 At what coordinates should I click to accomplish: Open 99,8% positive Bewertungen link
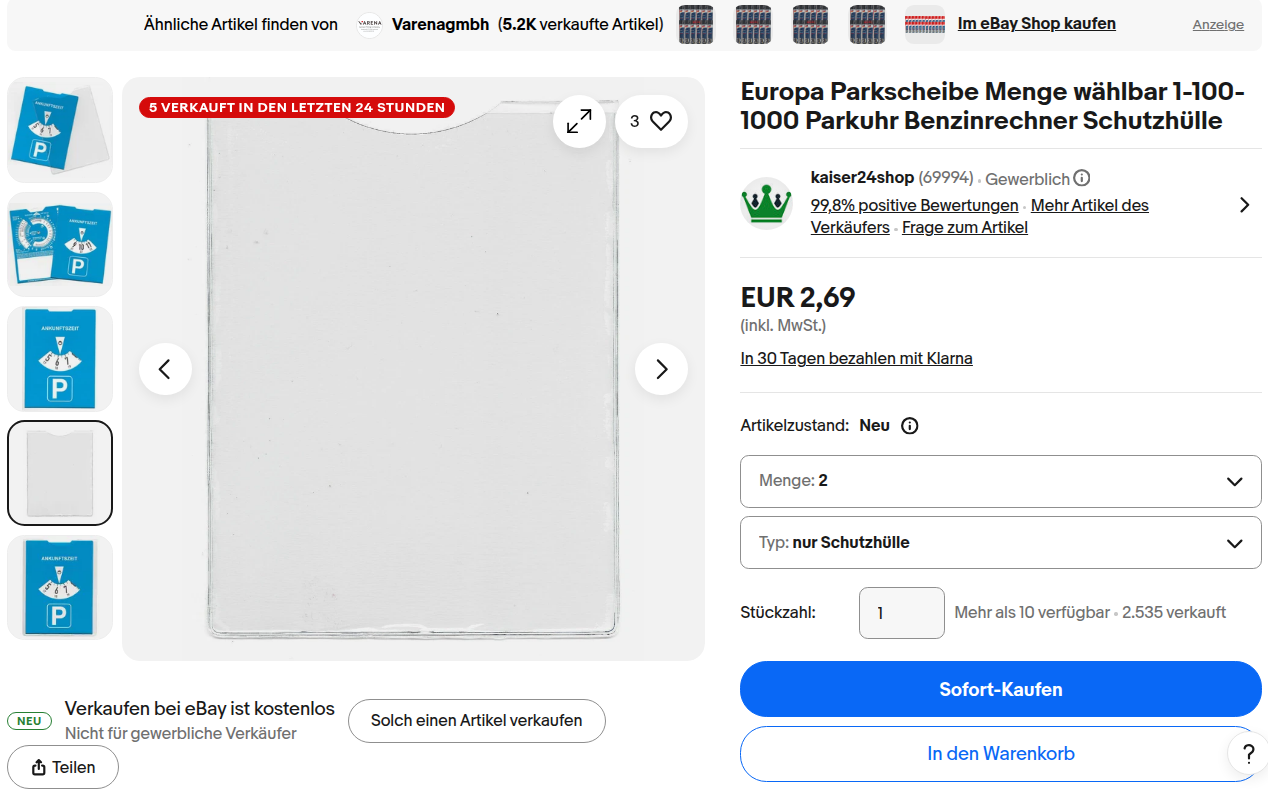[914, 205]
